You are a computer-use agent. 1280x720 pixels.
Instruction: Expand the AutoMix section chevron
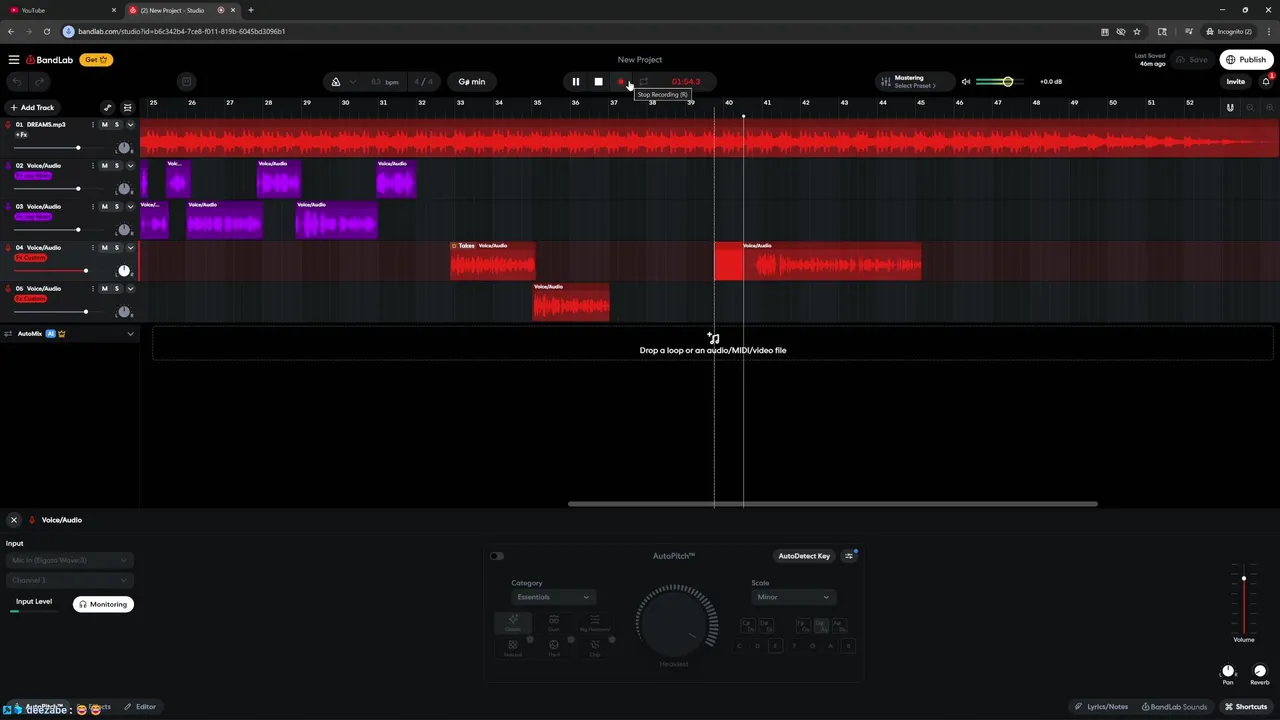[x=130, y=334]
